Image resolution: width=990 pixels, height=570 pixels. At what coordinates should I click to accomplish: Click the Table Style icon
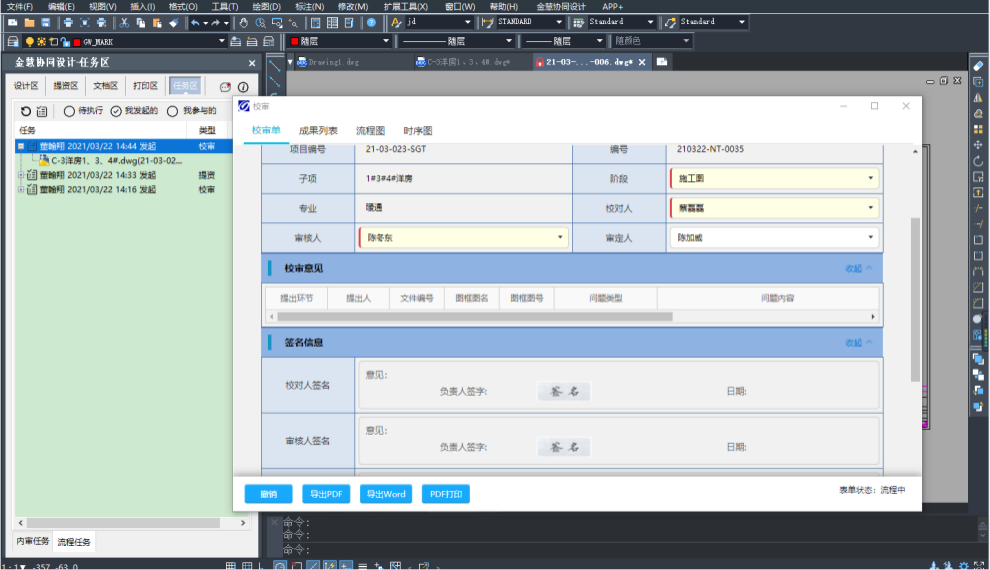578,23
